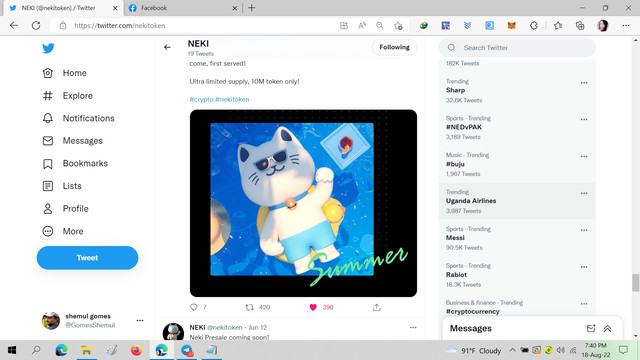Open Messages in the left sidebar

73,141
